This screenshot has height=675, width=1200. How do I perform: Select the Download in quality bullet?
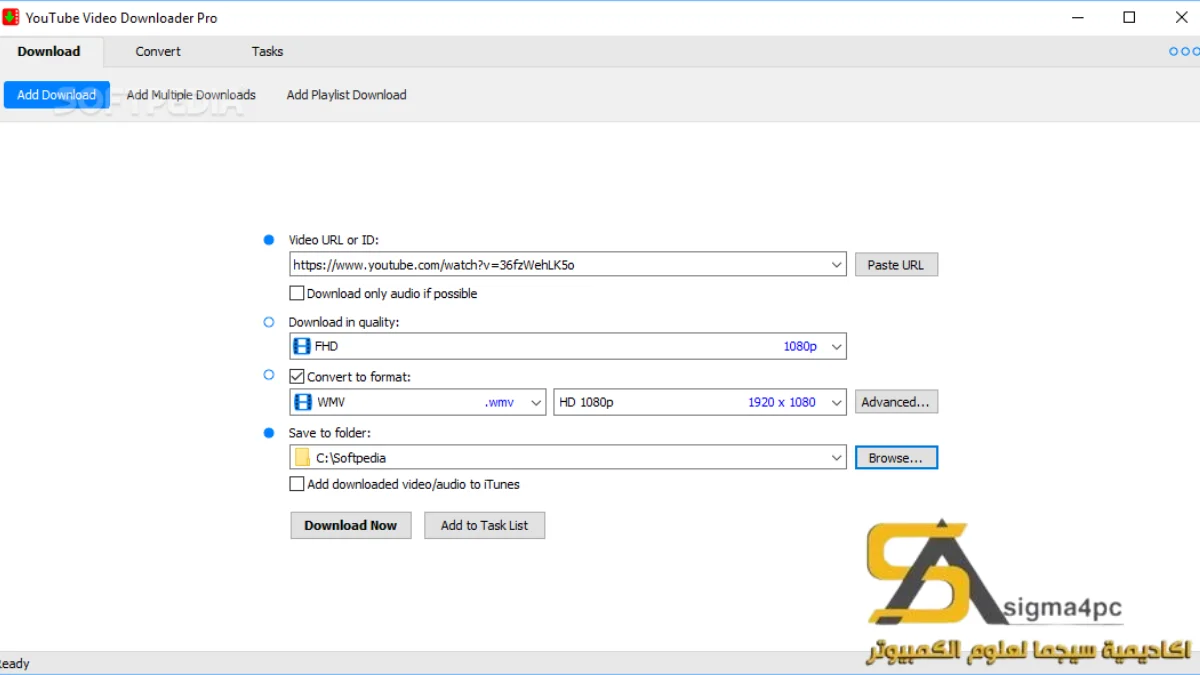point(268,322)
